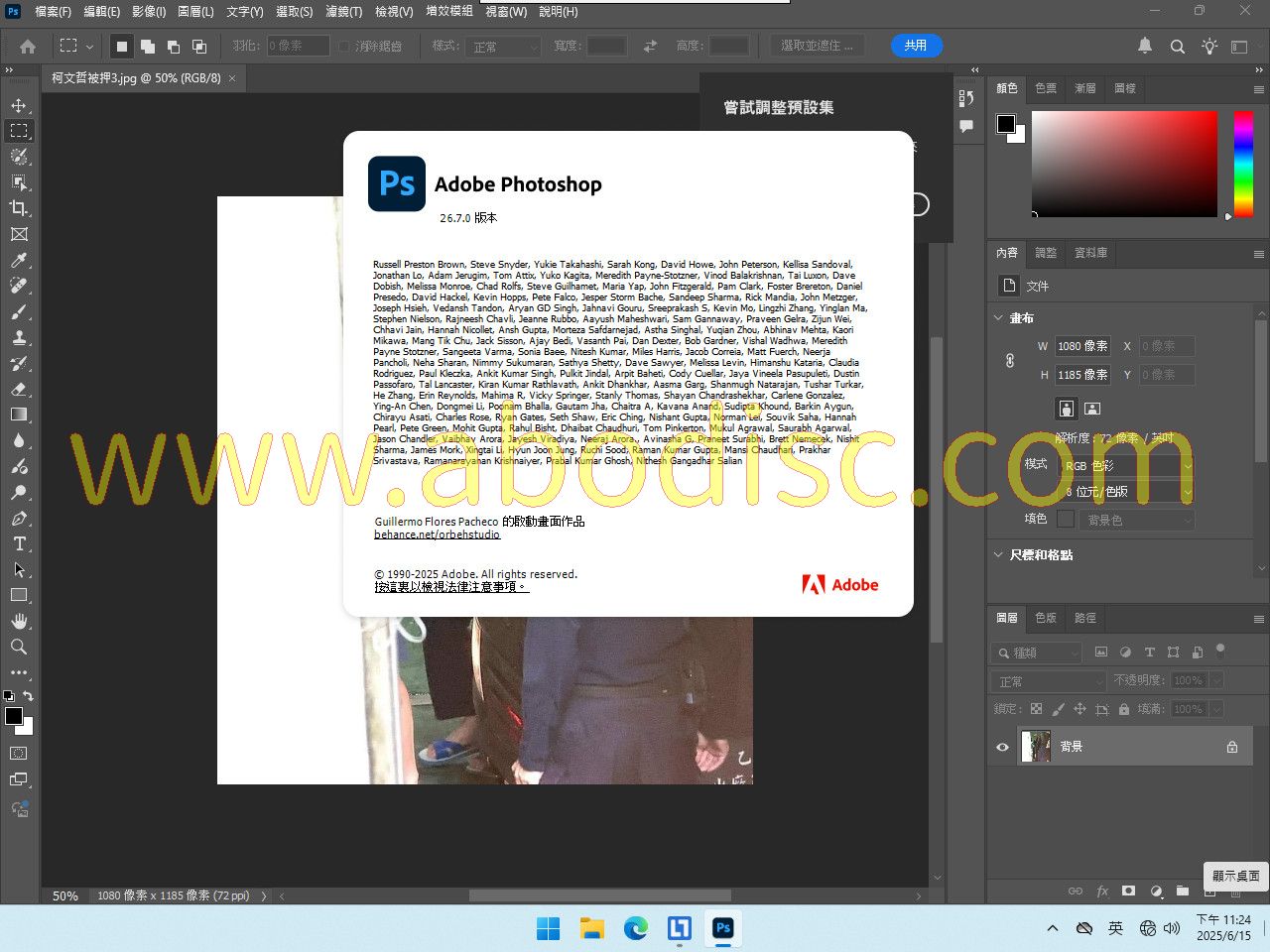Image resolution: width=1270 pixels, height=952 pixels.
Task: Click the 共用 share button
Action: coord(916,46)
